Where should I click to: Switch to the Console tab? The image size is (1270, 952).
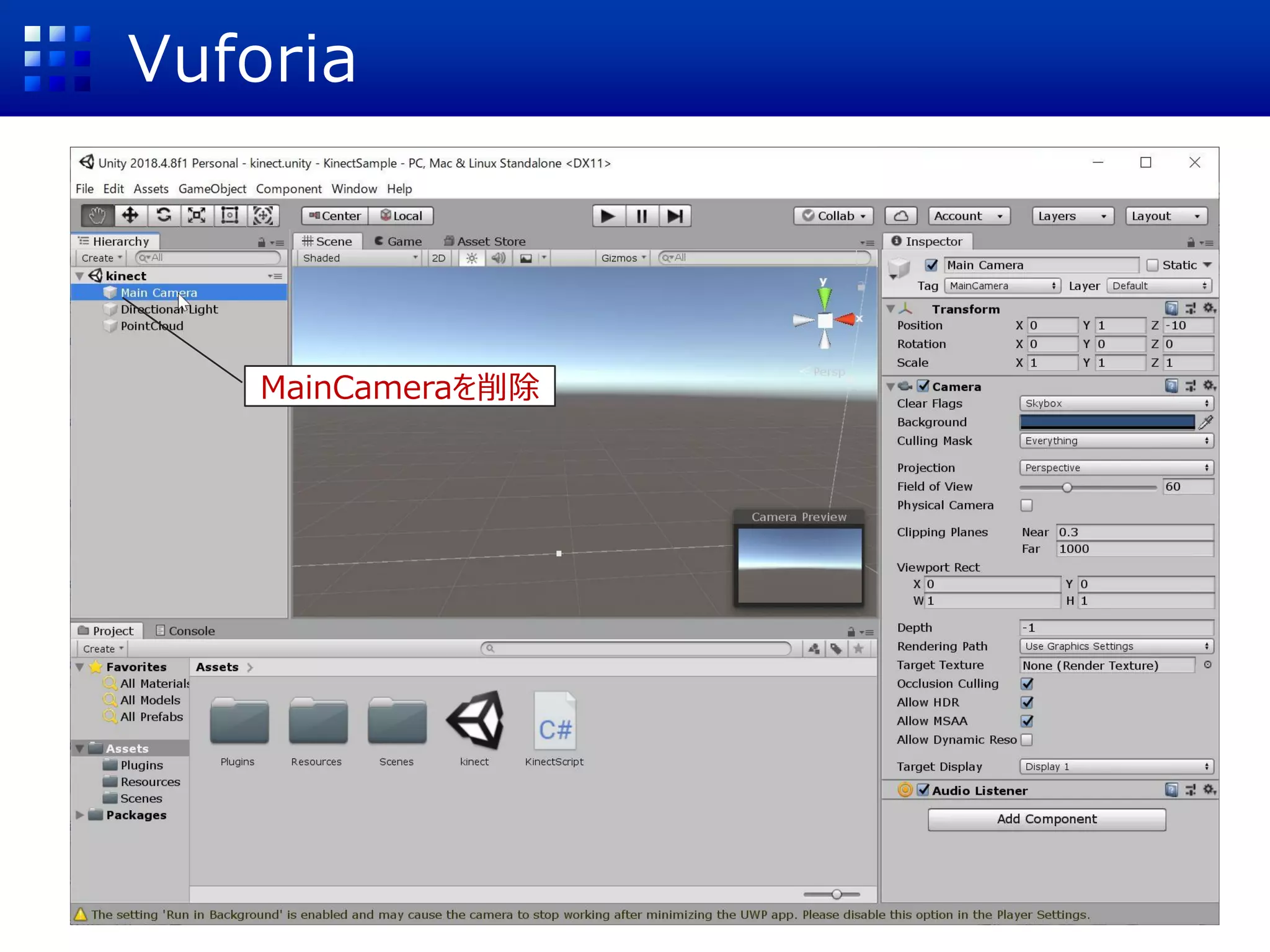point(185,631)
